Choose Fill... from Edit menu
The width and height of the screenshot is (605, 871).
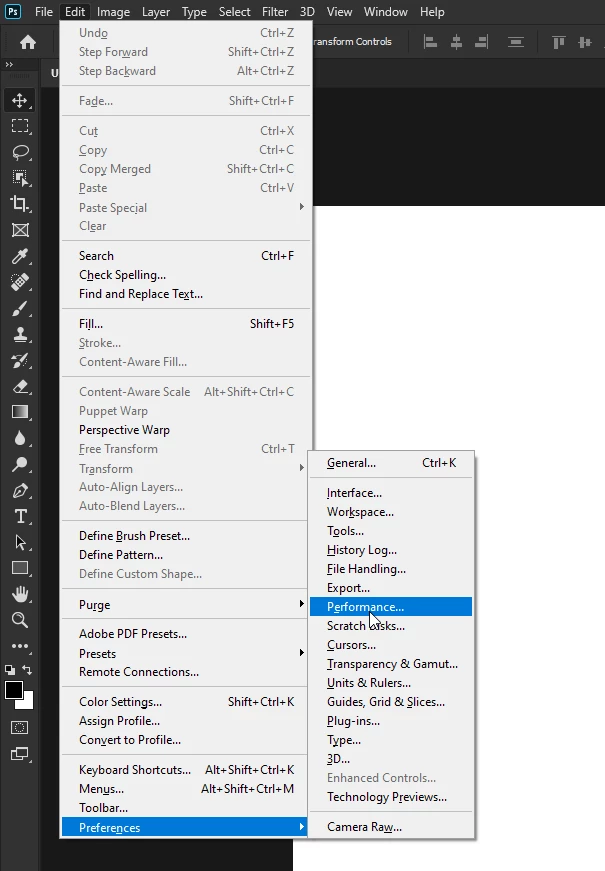186,323
